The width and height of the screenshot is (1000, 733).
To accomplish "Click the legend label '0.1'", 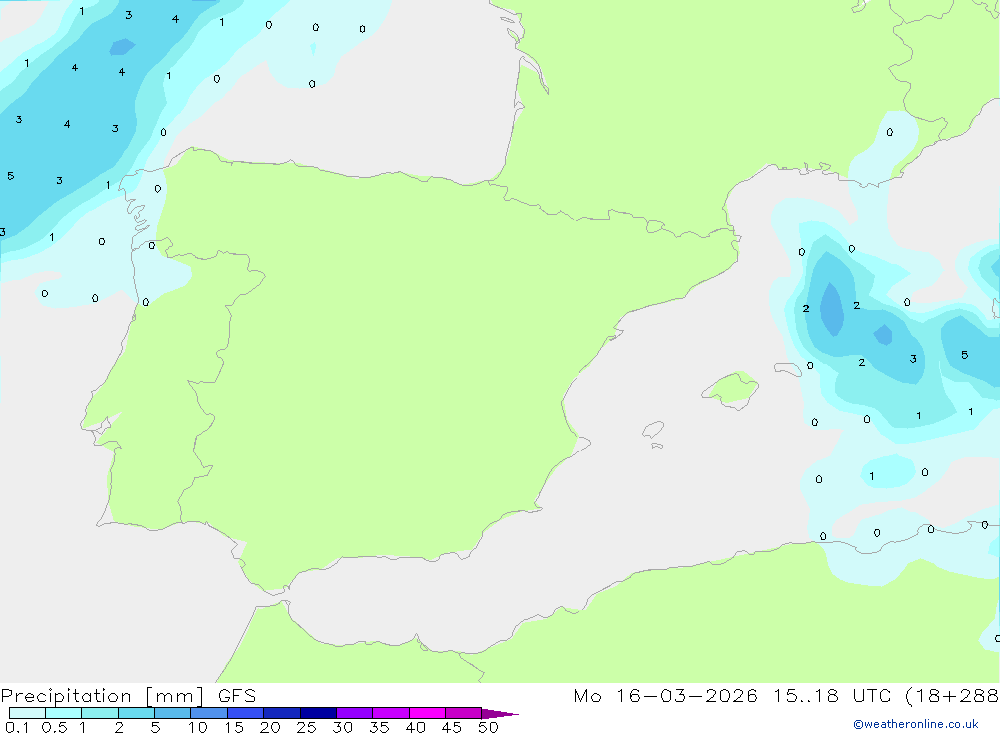I will click(x=17, y=727).
